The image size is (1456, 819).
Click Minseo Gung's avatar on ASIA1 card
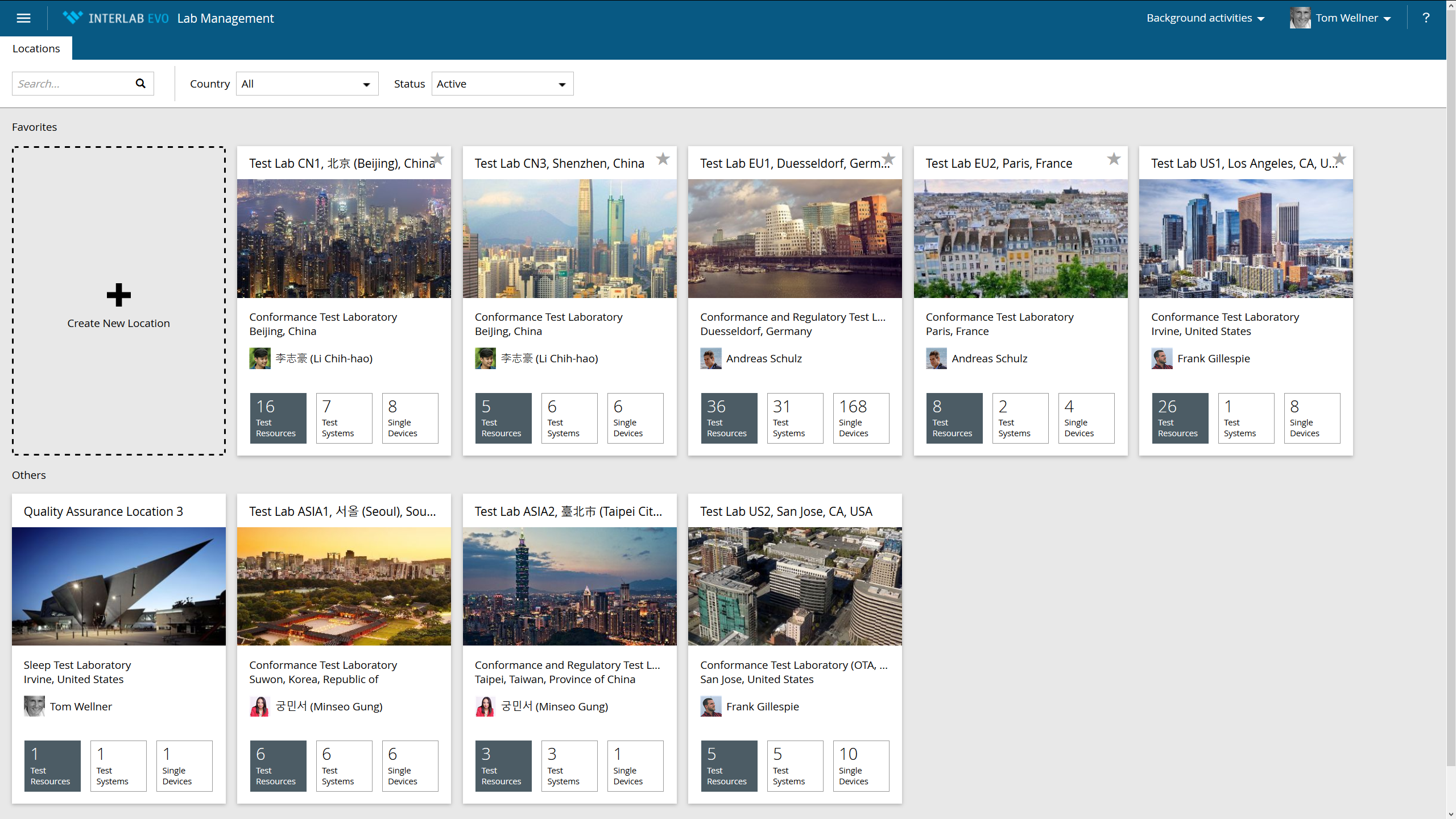259,706
